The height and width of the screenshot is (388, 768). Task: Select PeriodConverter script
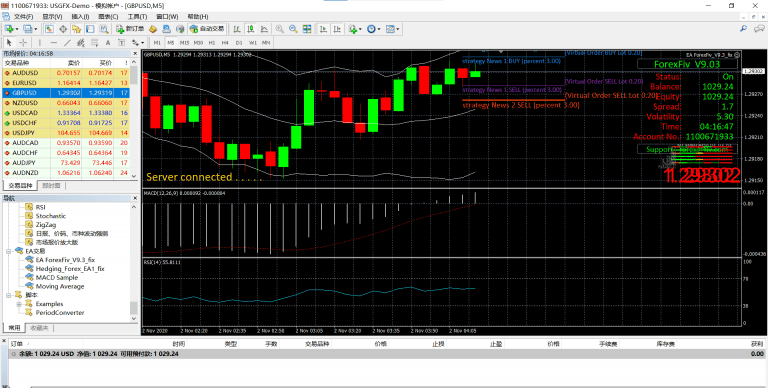click(60, 313)
